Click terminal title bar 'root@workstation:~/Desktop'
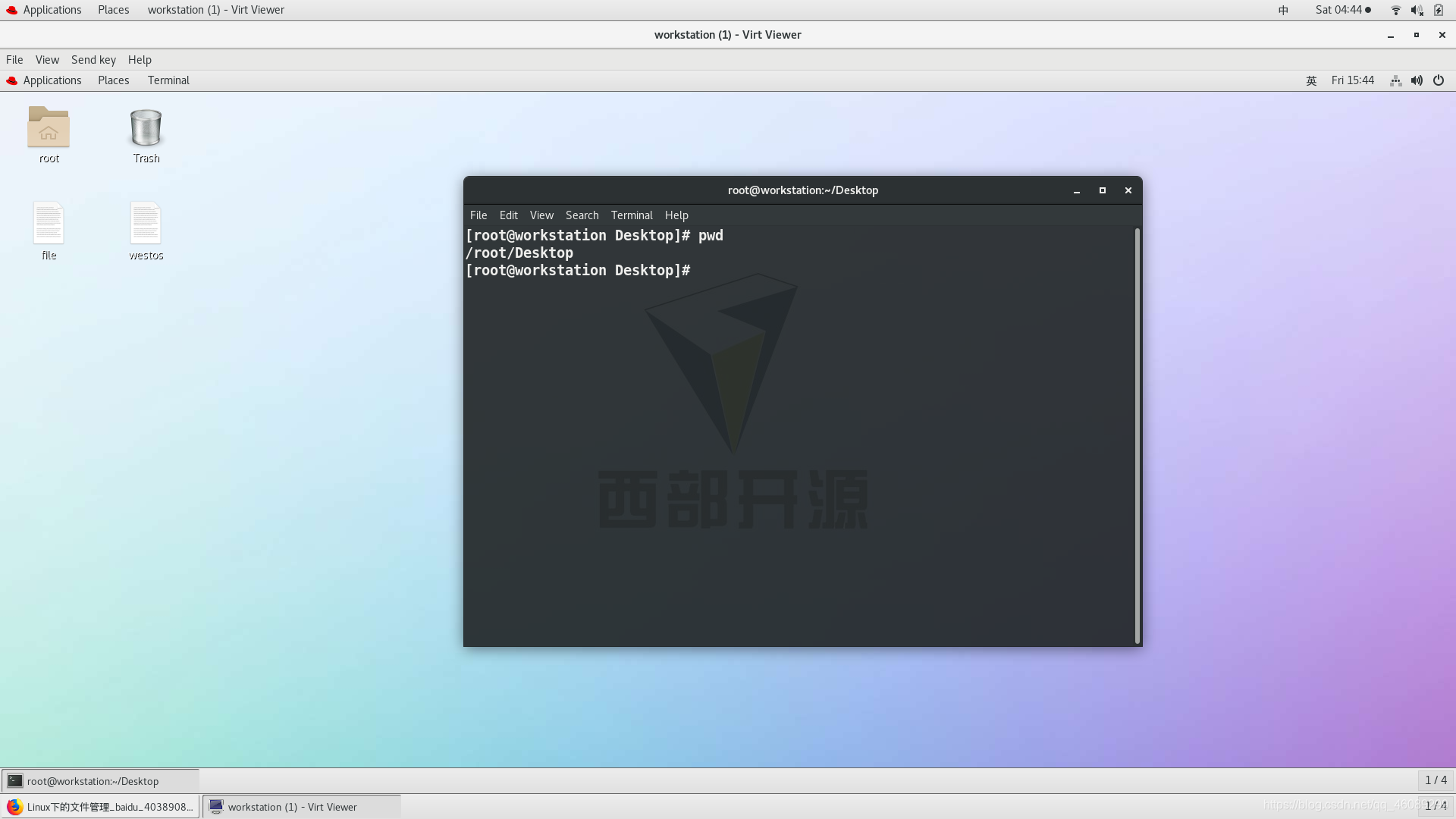Screen dimensions: 1456x819 pyautogui.click(x=802, y=190)
